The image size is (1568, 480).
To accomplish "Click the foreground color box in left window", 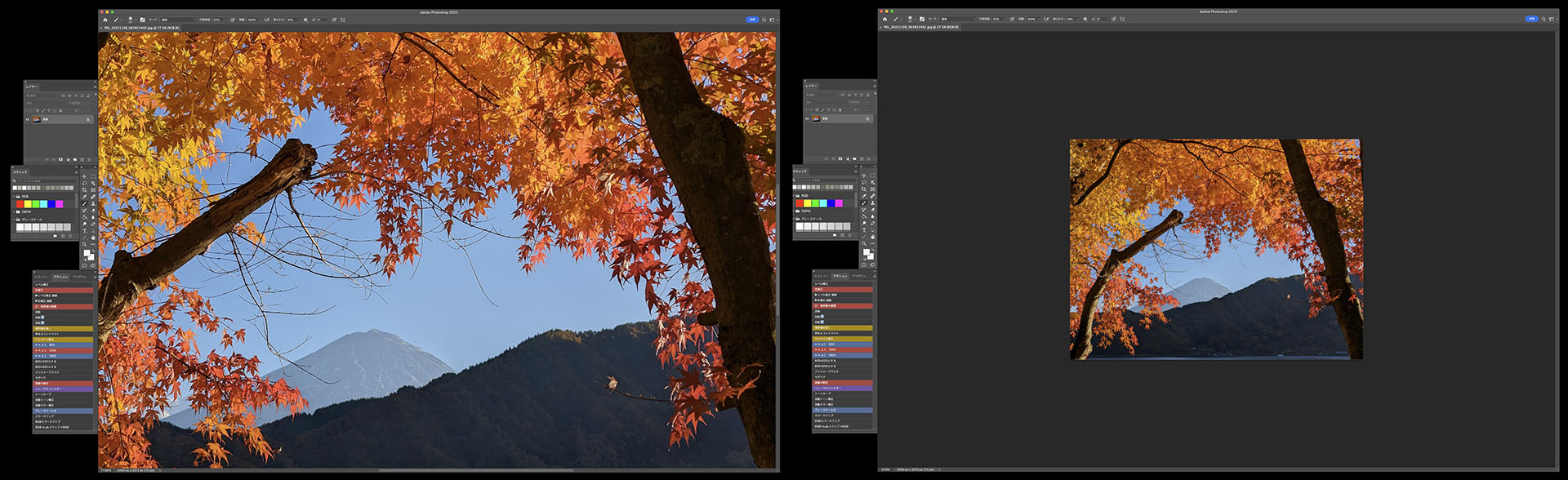I will click(87, 252).
